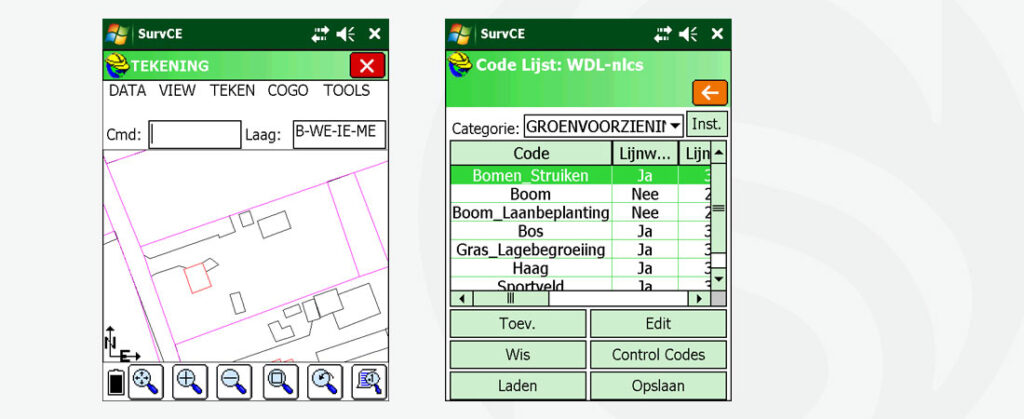The height and width of the screenshot is (419, 1024).
Task: Click the zoom out magnifier icon
Action: 235,380
